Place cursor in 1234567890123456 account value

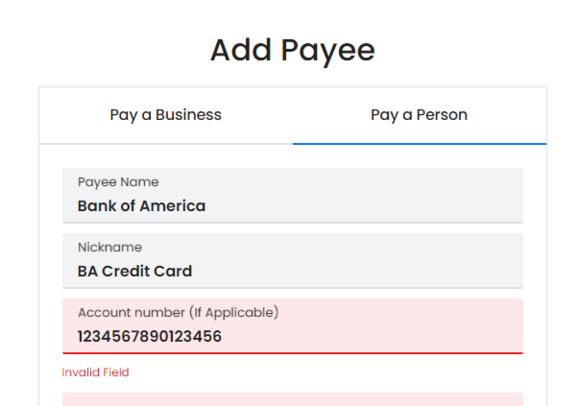149,336
